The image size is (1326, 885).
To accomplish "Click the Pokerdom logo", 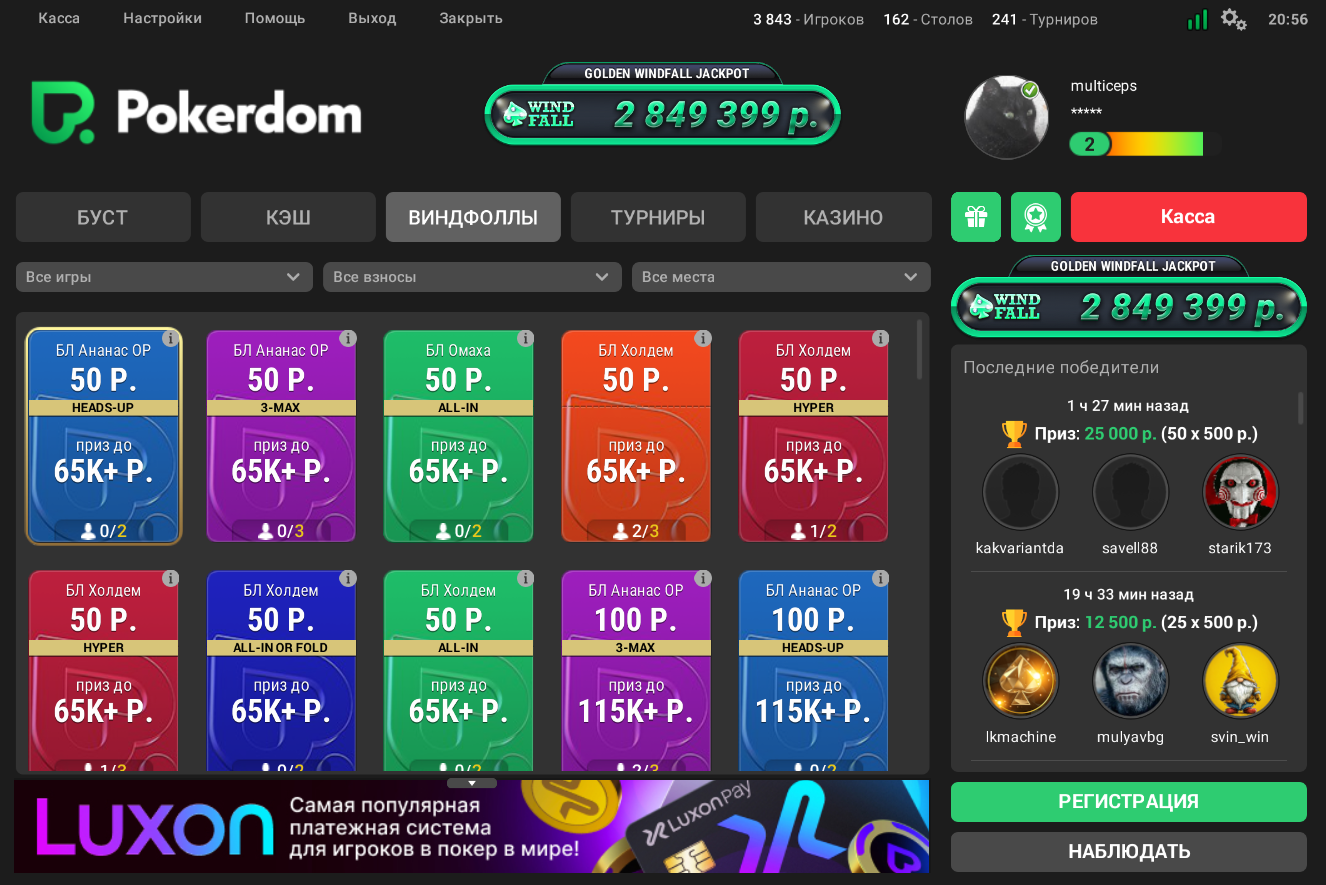I will pyautogui.click(x=196, y=113).
